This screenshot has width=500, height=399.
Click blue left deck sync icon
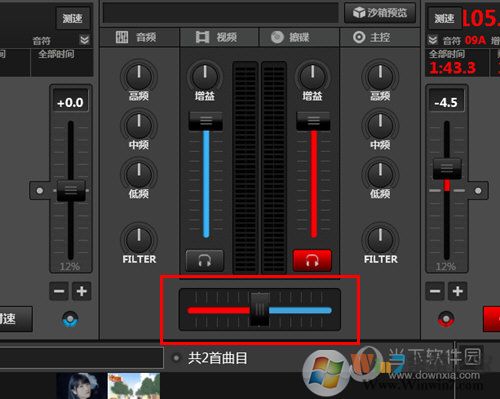coord(70,319)
